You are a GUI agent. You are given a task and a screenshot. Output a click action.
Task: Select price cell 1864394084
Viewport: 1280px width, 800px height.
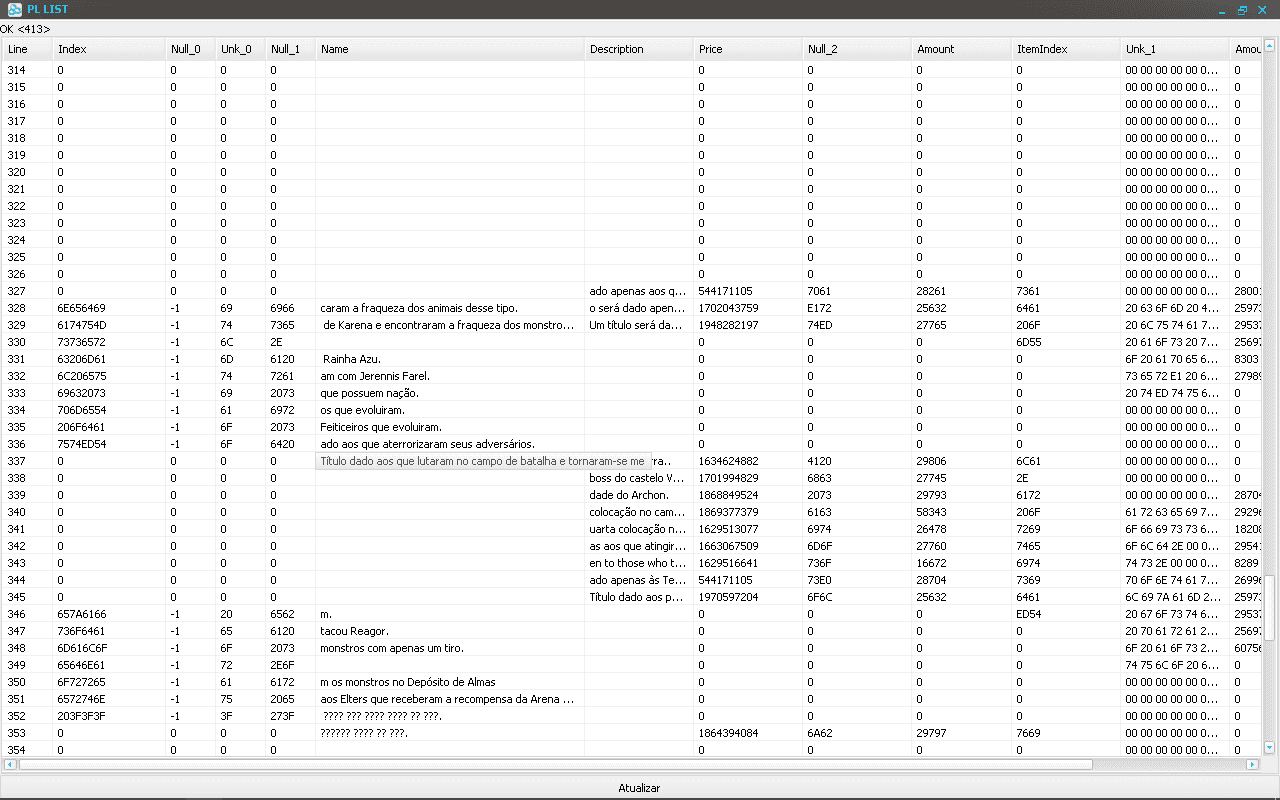748,733
